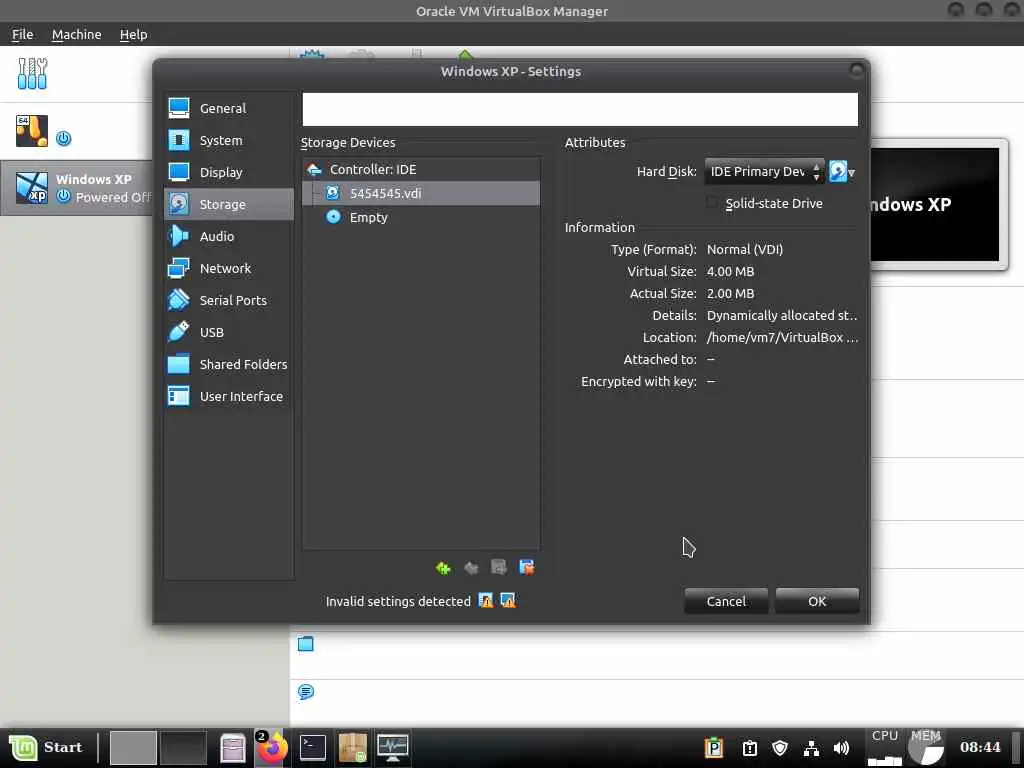Click the green Add Controller icon
The width and height of the screenshot is (1024, 768).
click(x=443, y=568)
